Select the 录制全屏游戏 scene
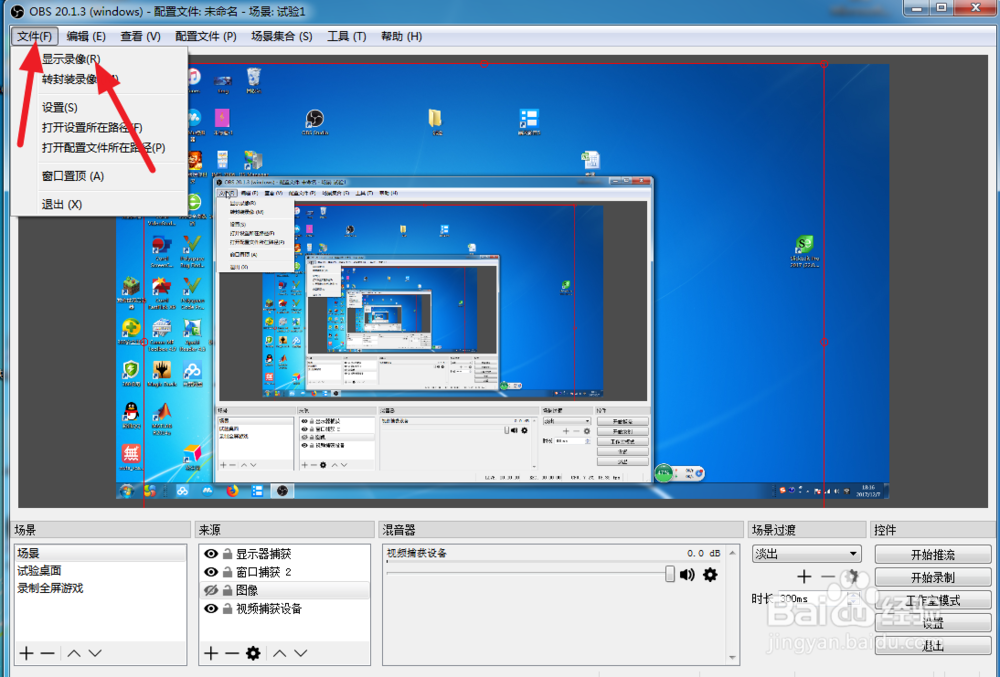The height and width of the screenshot is (677, 1000). (100, 588)
